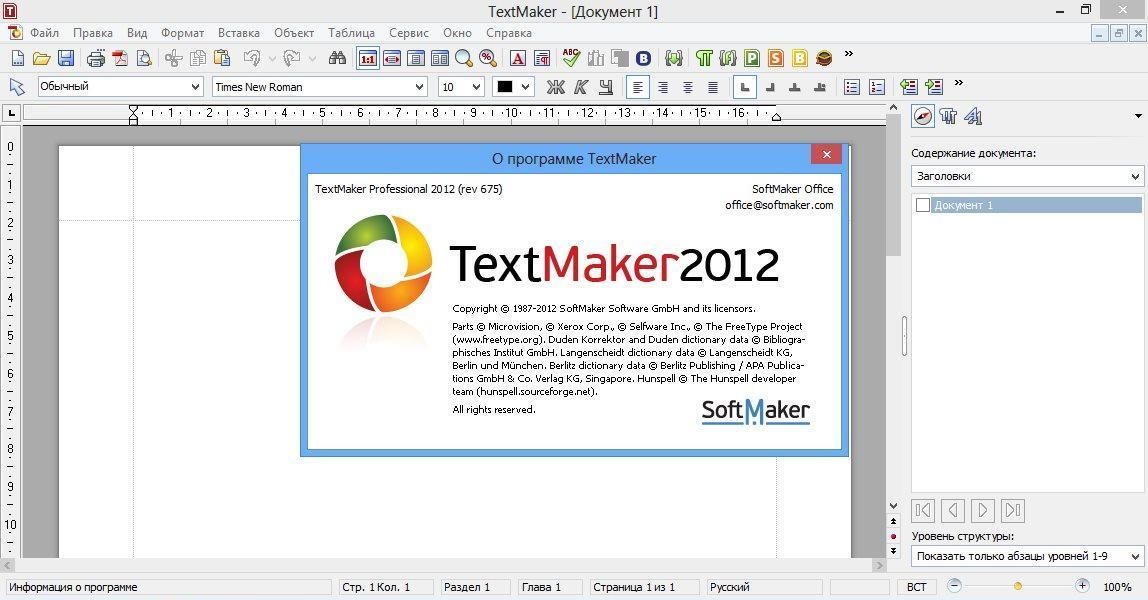The height and width of the screenshot is (600, 1148).
Task: Click the yellow B application icon
Action: (x=800, y=59)
